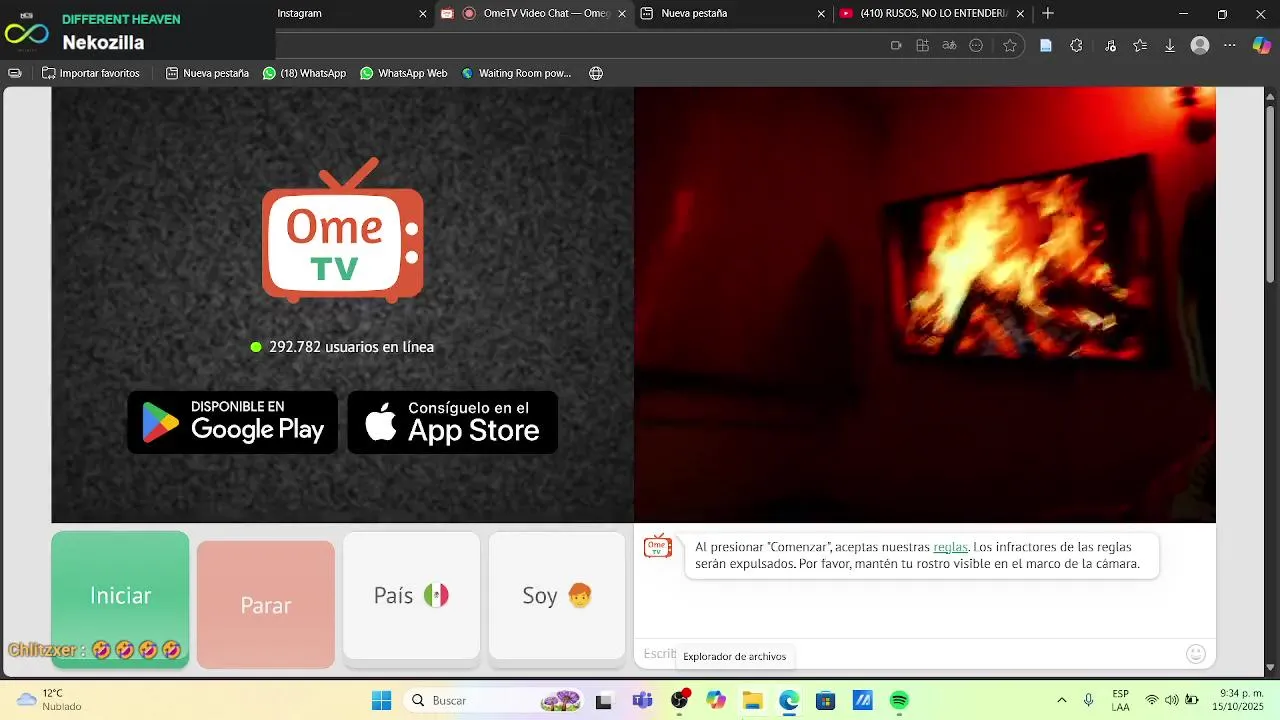Viewport: 1280px width, 720px height.
Task: Open the browser profile avatar
Action: tap(1200, 45)
